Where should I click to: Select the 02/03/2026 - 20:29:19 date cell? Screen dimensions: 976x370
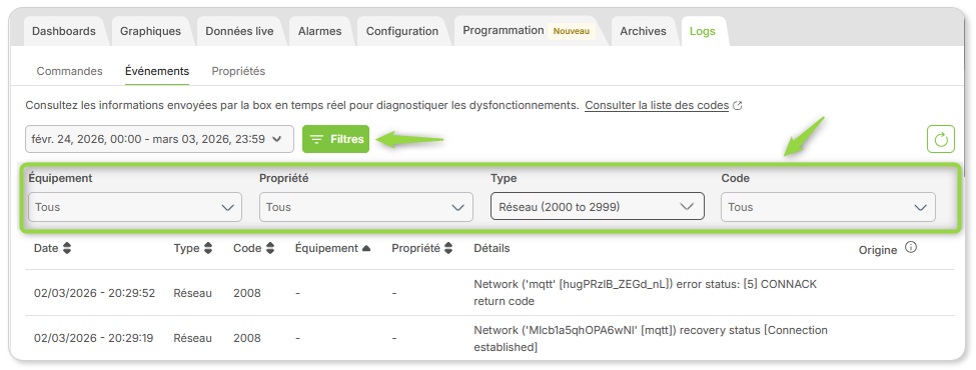point(94,338)
